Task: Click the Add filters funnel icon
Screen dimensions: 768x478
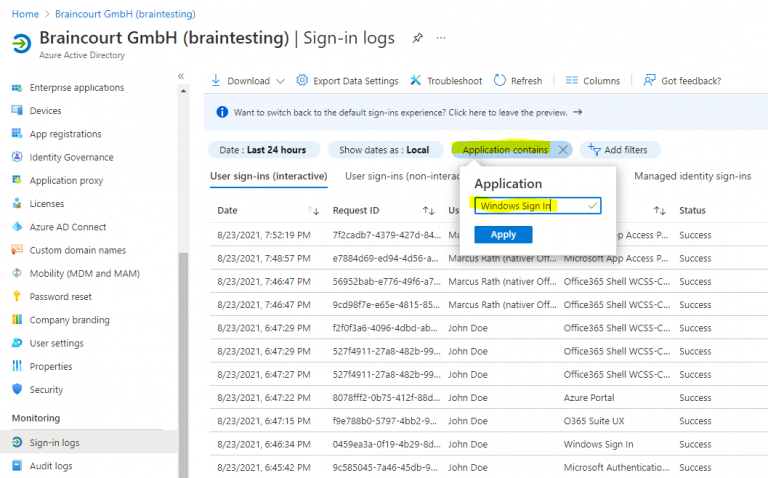Action: pyautogui.click(x=594, y=149)
